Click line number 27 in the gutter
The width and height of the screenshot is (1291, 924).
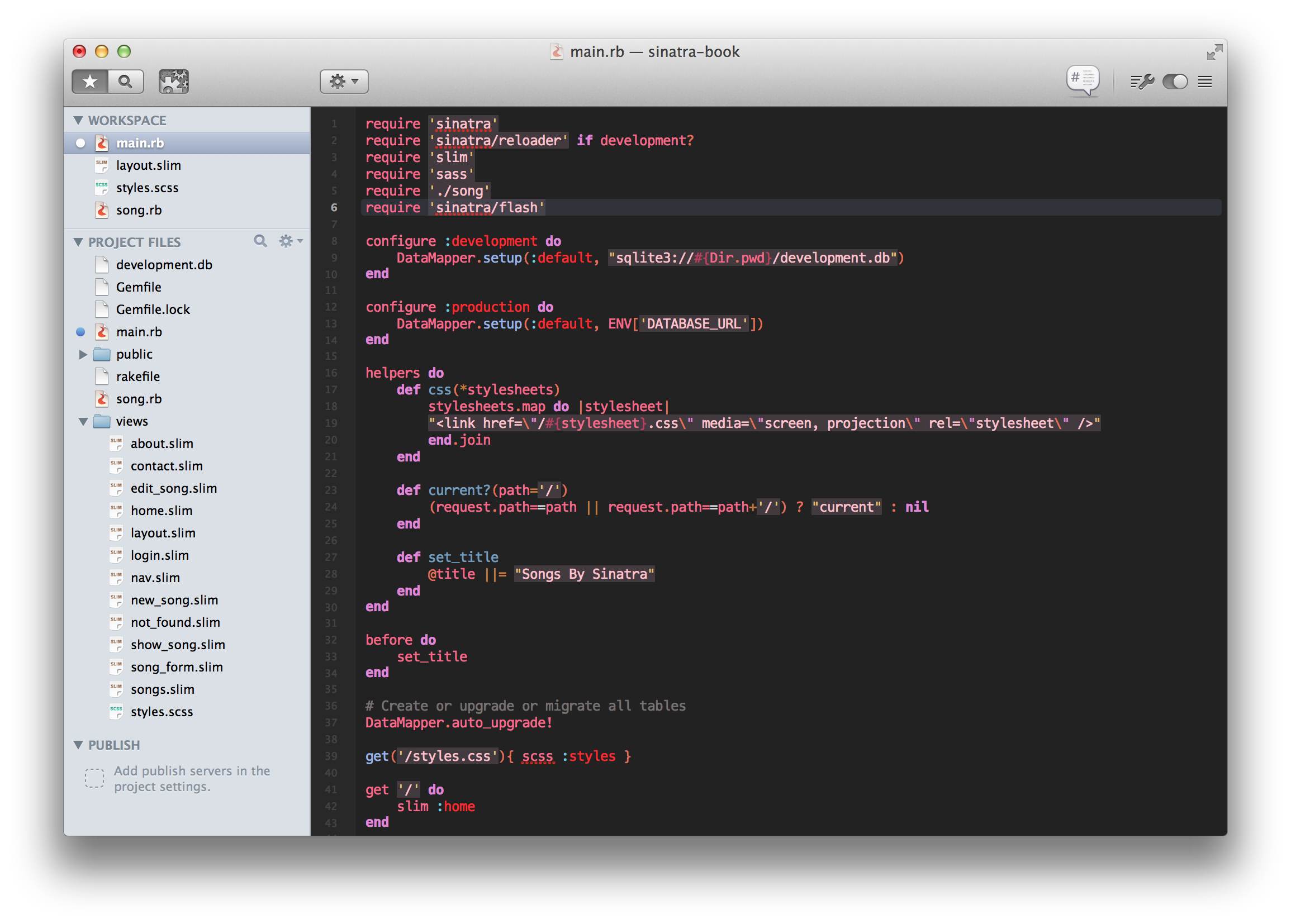pos(331,557)
